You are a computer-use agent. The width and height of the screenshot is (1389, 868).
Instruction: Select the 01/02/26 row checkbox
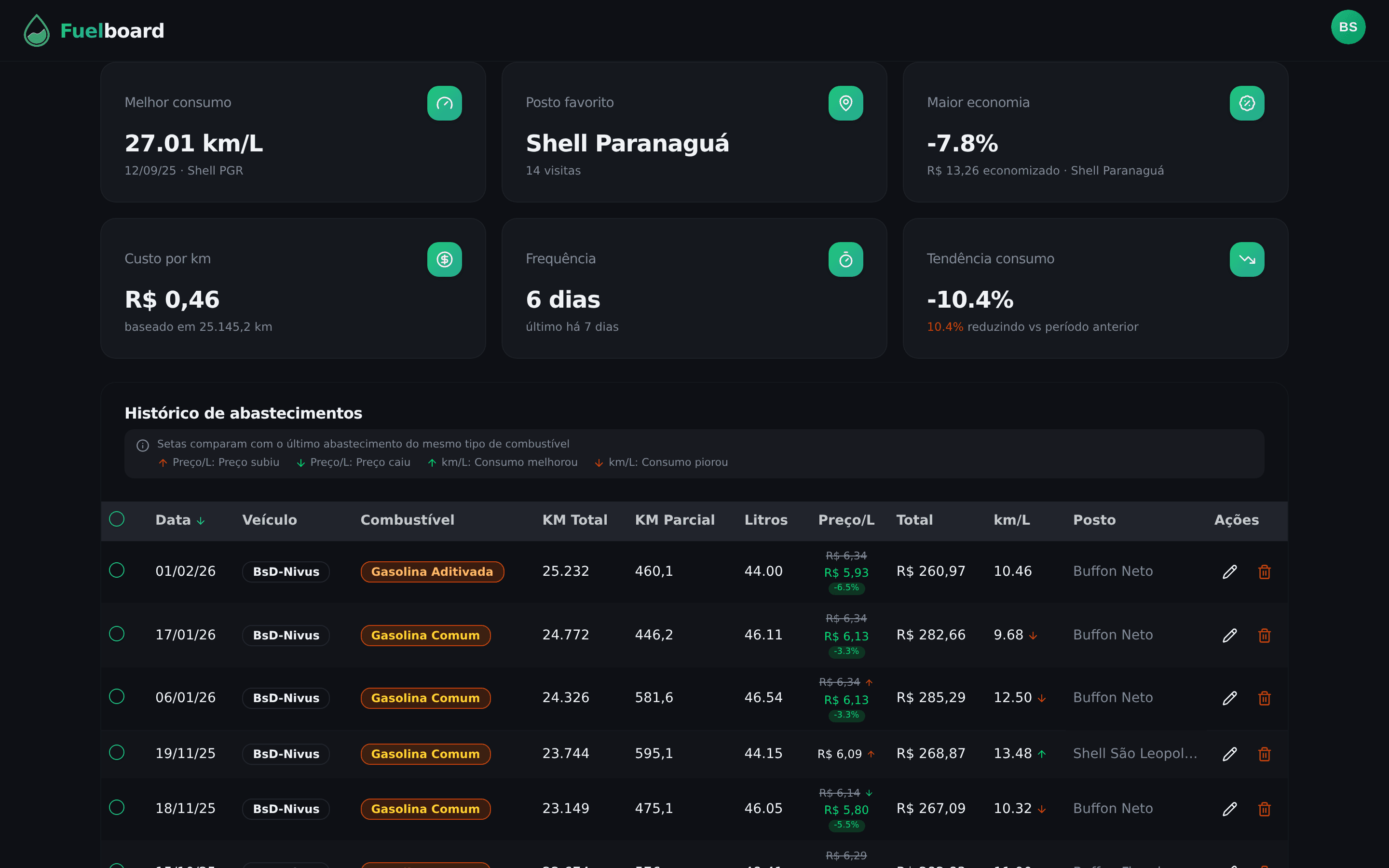tap(117, 570)
